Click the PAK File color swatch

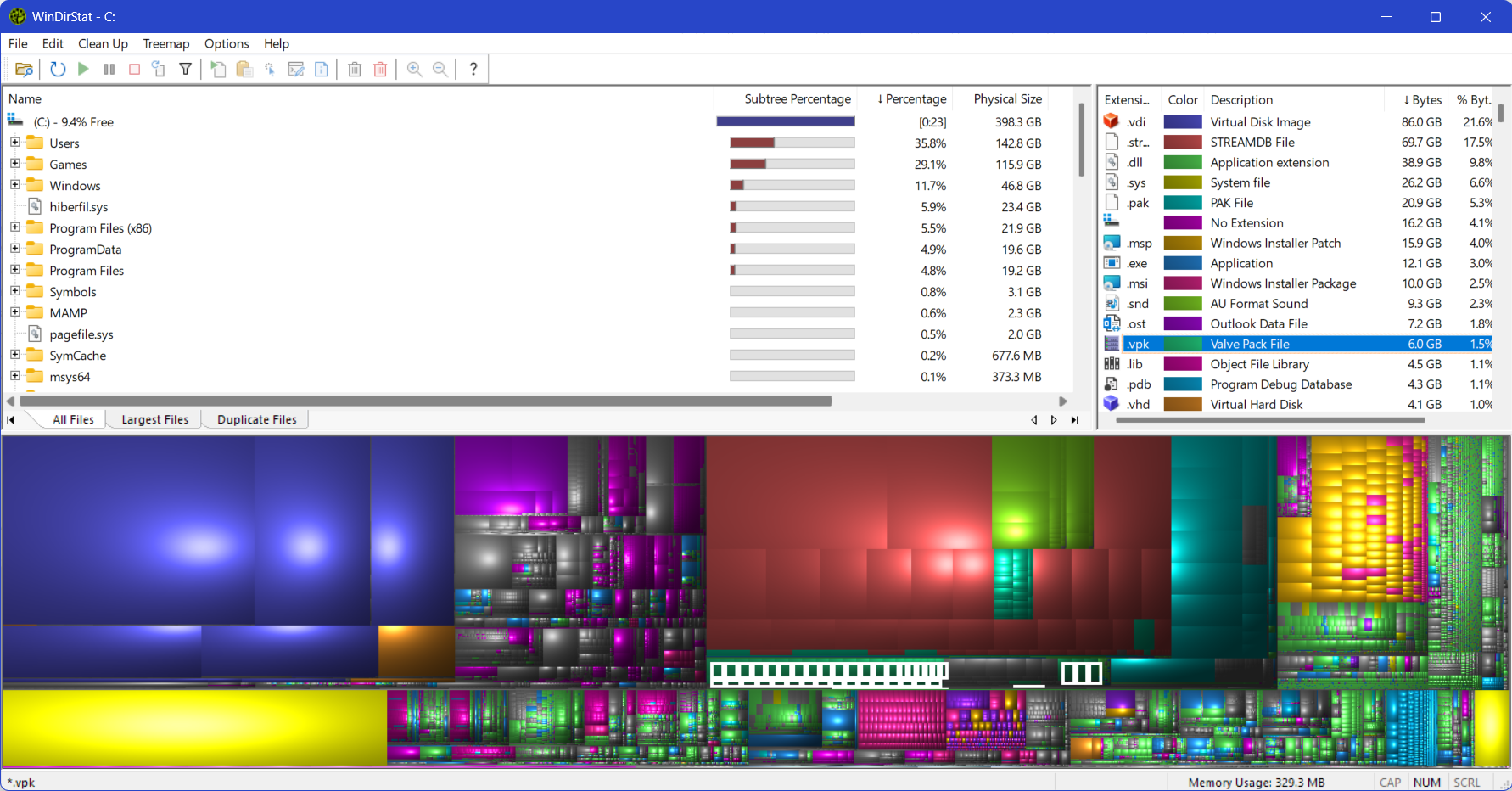[x=1183, y=203]
